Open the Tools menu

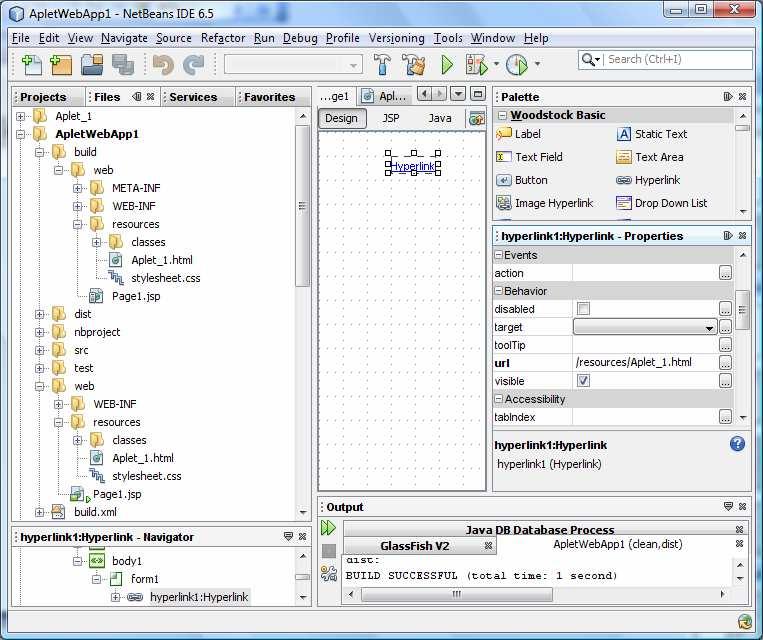click(448, 38)
